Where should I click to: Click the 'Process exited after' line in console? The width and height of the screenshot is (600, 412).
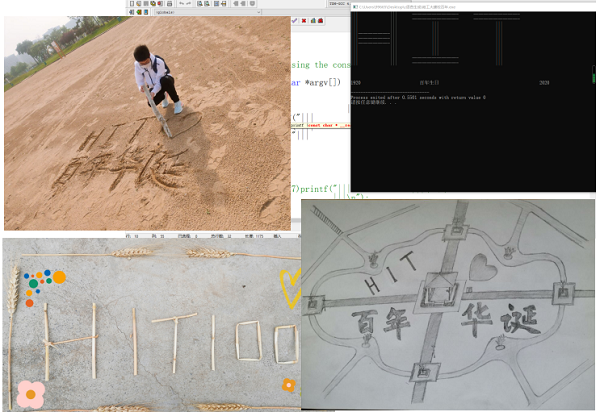coord(418,98)
